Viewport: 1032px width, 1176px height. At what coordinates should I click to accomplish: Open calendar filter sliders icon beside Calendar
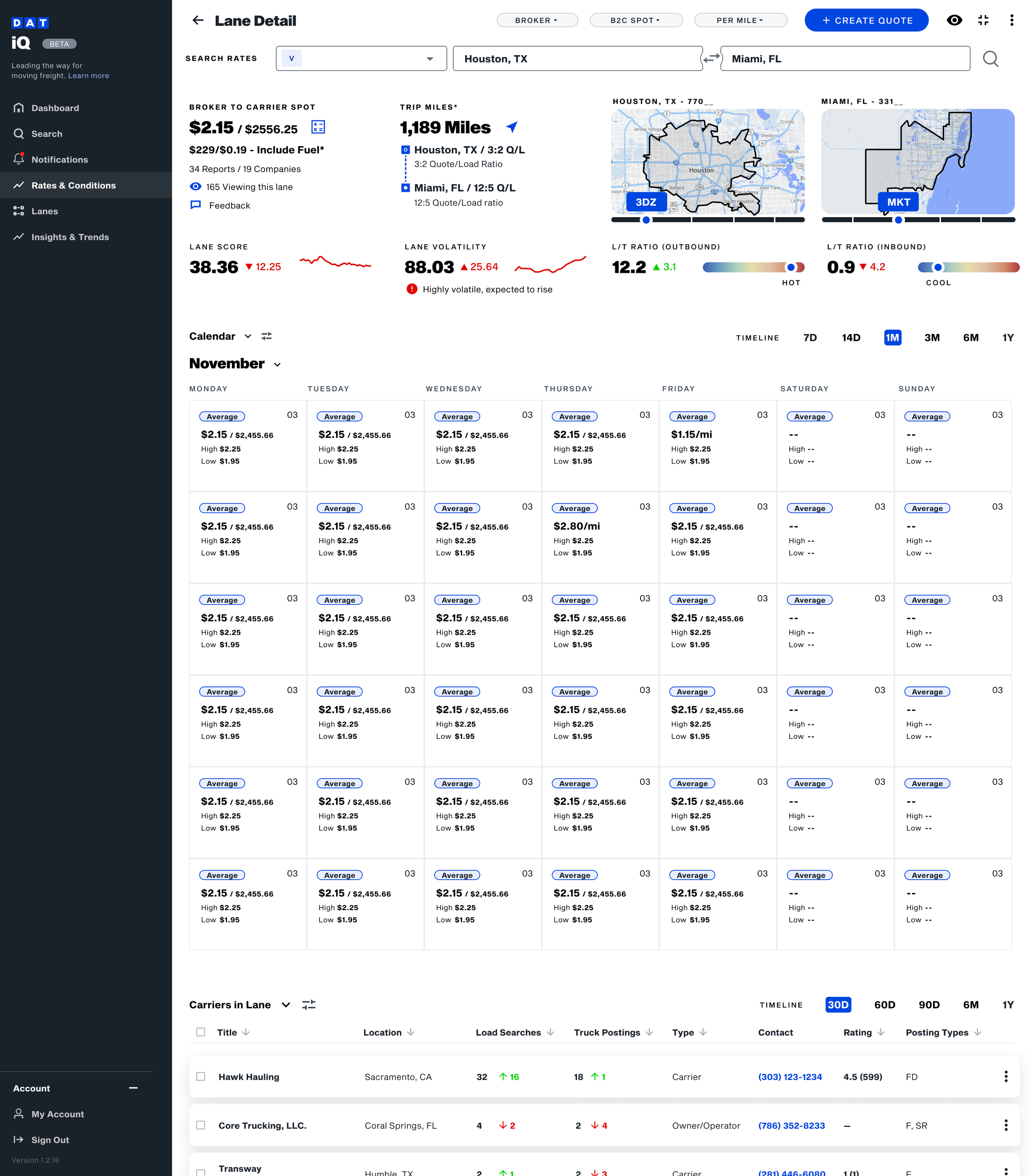coord(266,336)
